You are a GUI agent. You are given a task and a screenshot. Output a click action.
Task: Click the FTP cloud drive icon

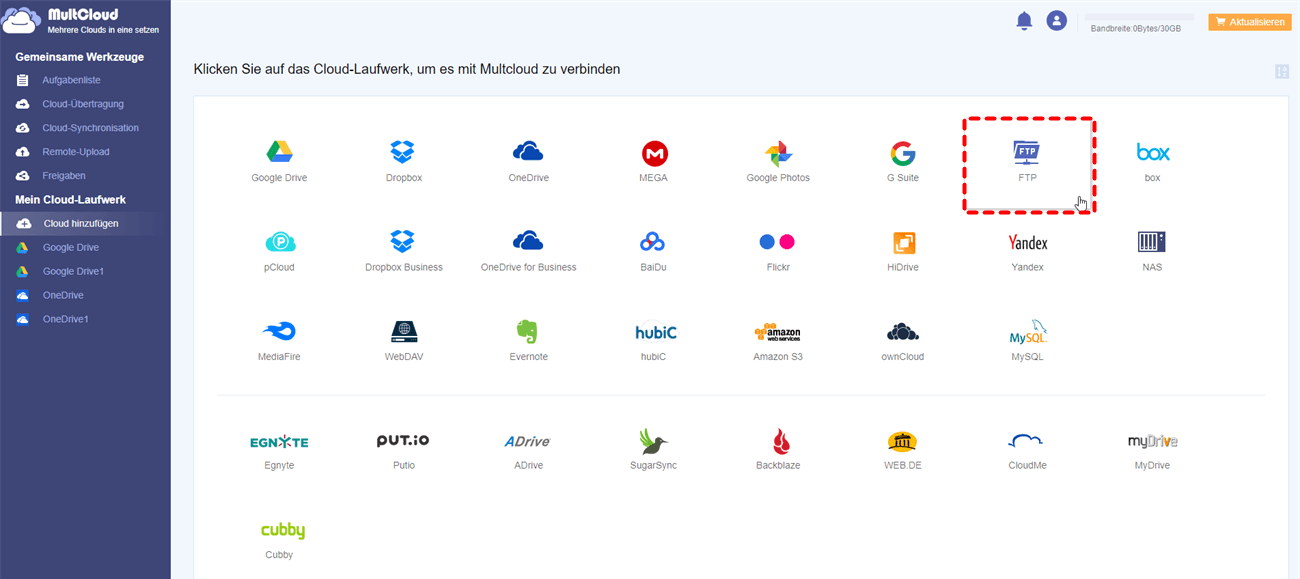click(1027, 153)
